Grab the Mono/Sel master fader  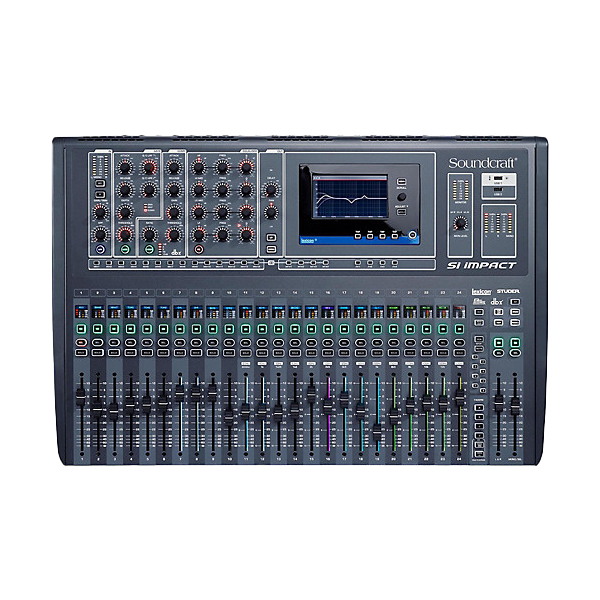point(515,406)
